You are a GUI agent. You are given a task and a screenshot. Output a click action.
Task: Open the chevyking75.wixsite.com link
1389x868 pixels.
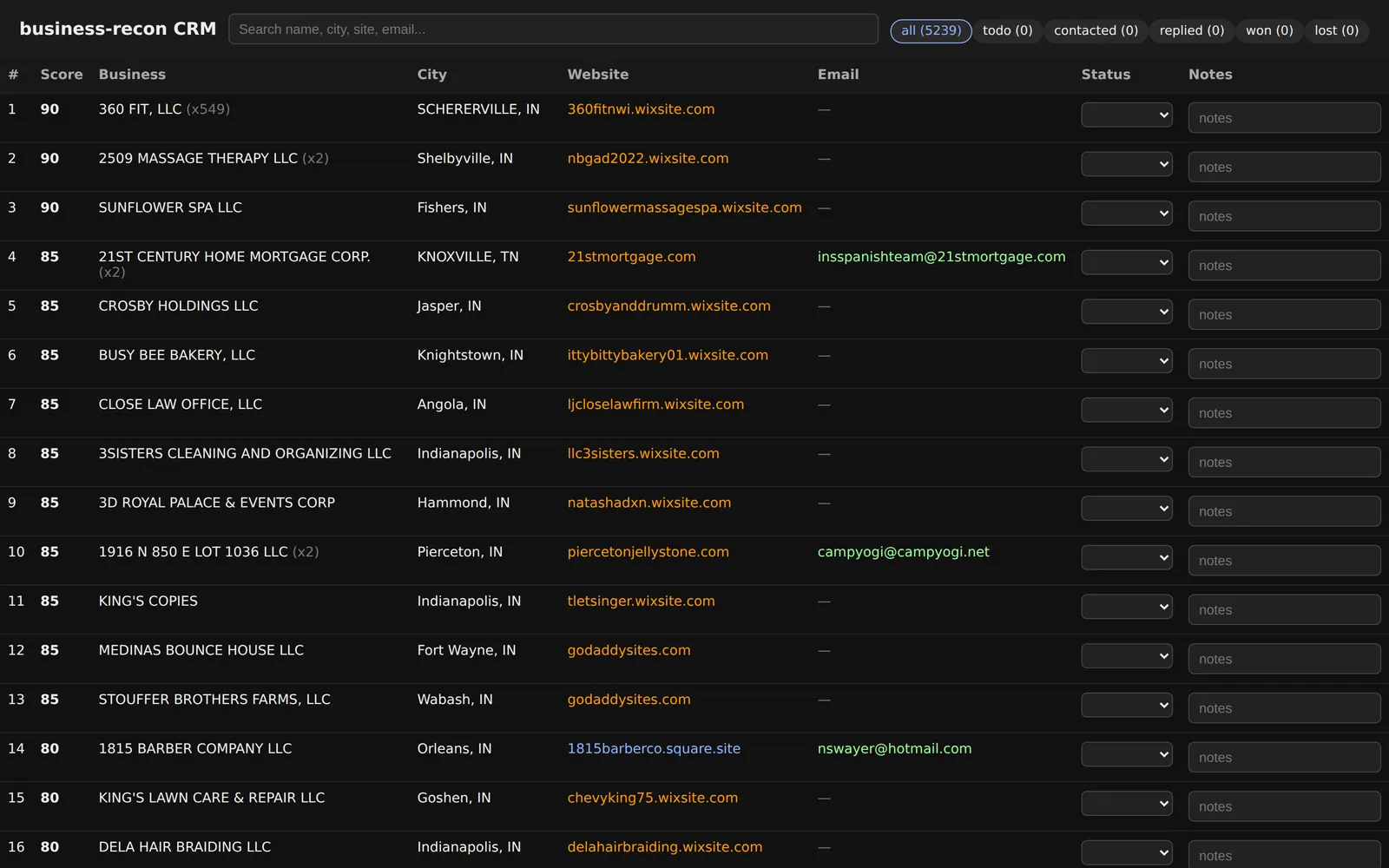click(x=652, y=798)
